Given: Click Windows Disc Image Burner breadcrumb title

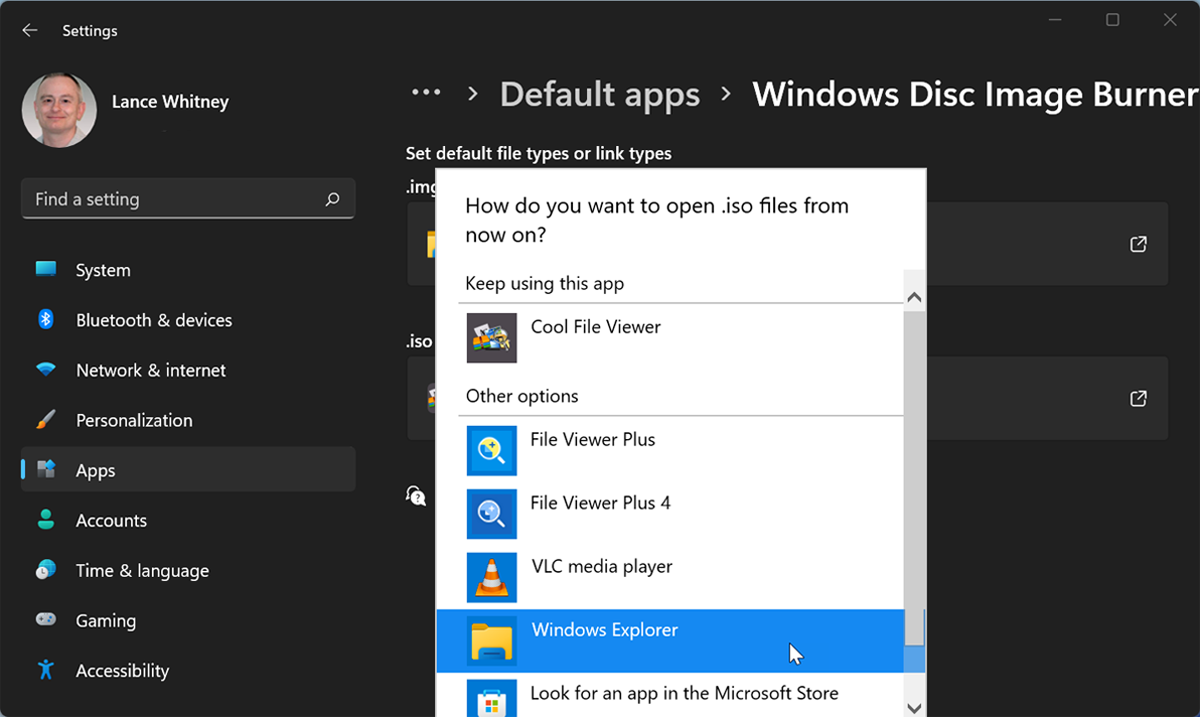Looking at the screenshot, I should pyautogui.click(x=975, y=94).
